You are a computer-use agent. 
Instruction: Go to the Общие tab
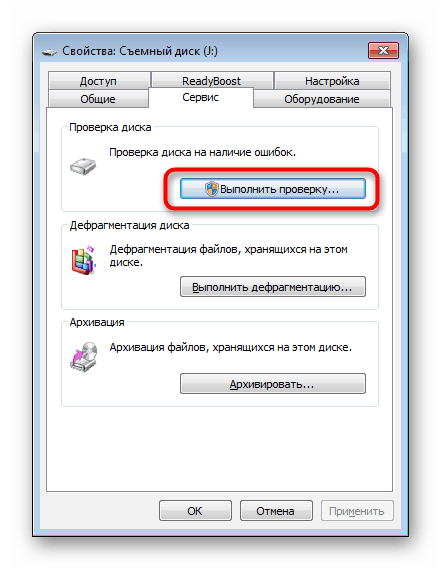[98, 99]
